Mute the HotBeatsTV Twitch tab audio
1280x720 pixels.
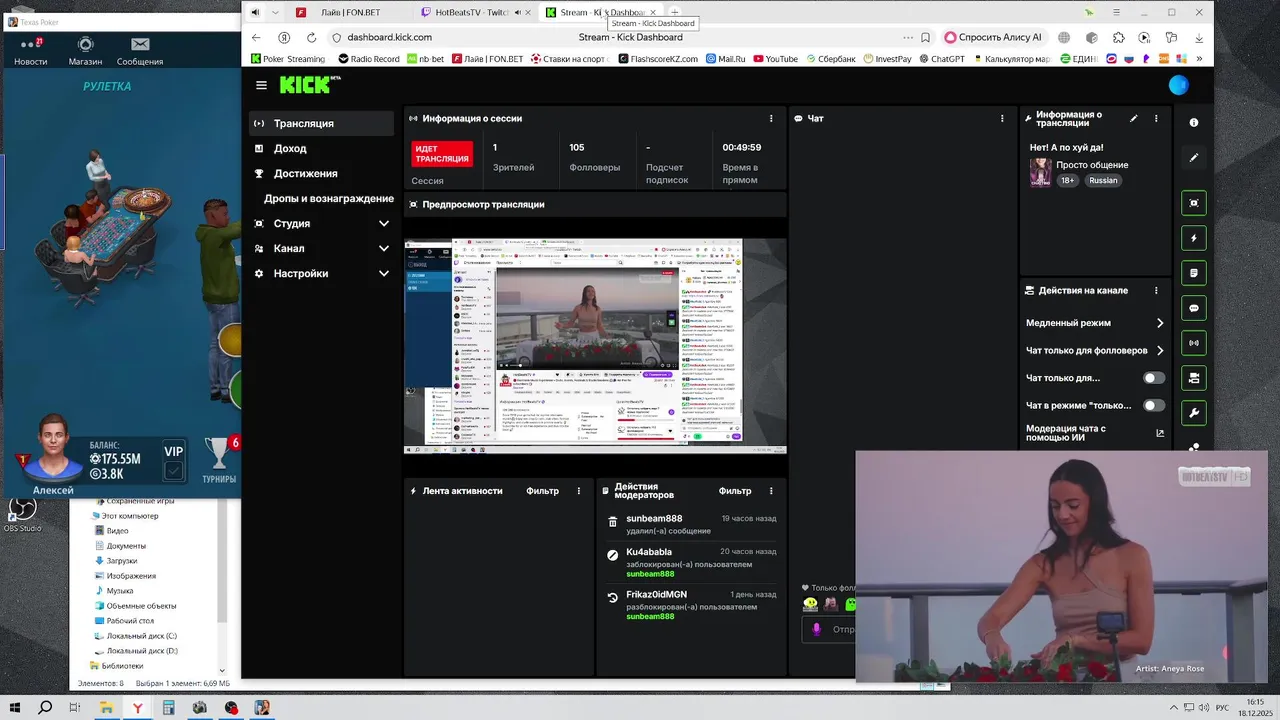coord(517,12)
